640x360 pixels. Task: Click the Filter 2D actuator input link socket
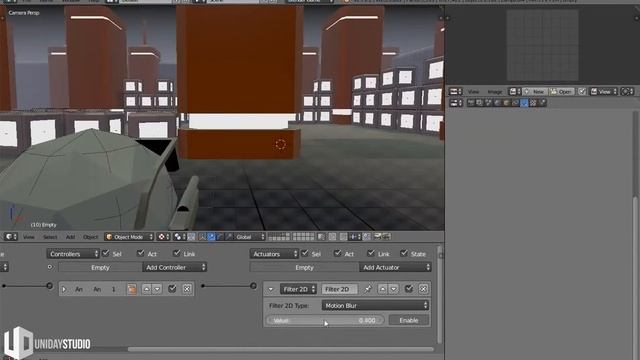[x=253, y=286]
